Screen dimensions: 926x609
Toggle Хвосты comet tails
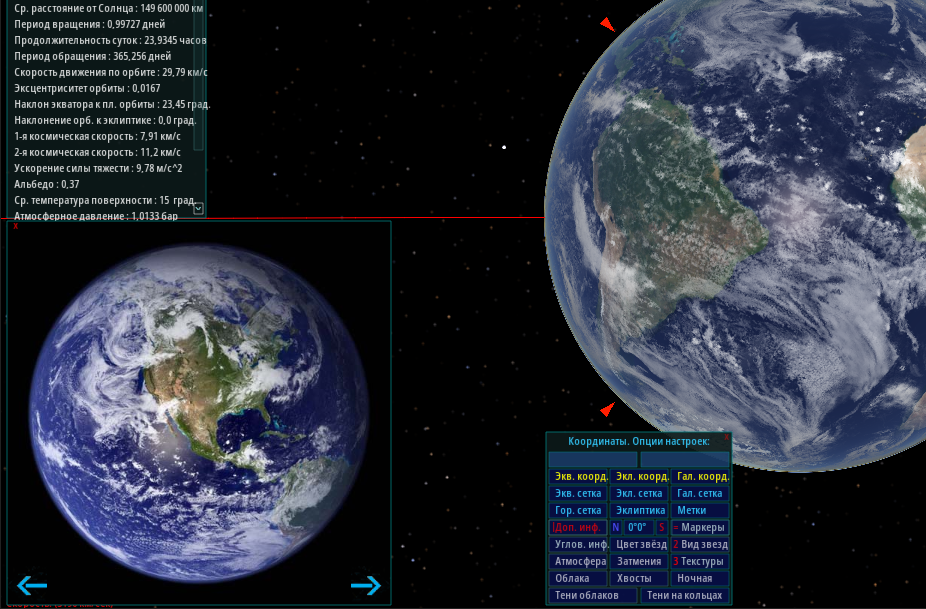pos(639,579)
